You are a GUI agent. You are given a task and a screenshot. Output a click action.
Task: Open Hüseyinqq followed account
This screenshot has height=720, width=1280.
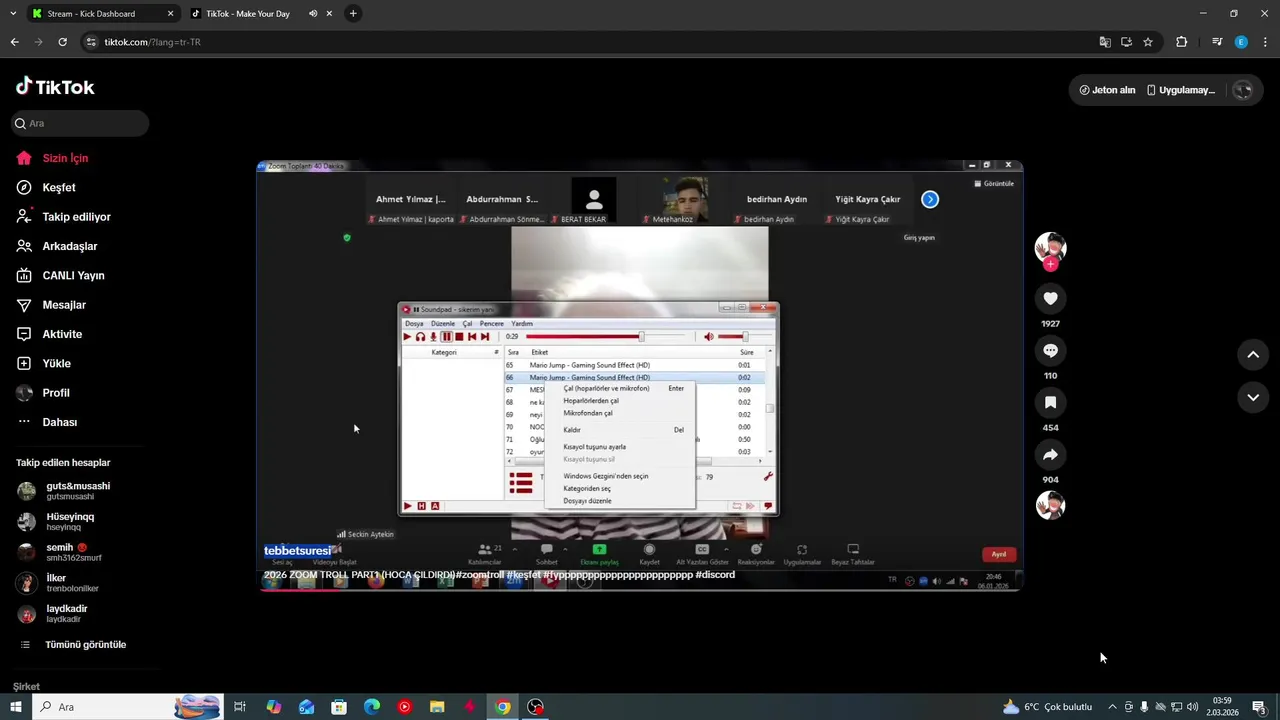click(56, 522)
